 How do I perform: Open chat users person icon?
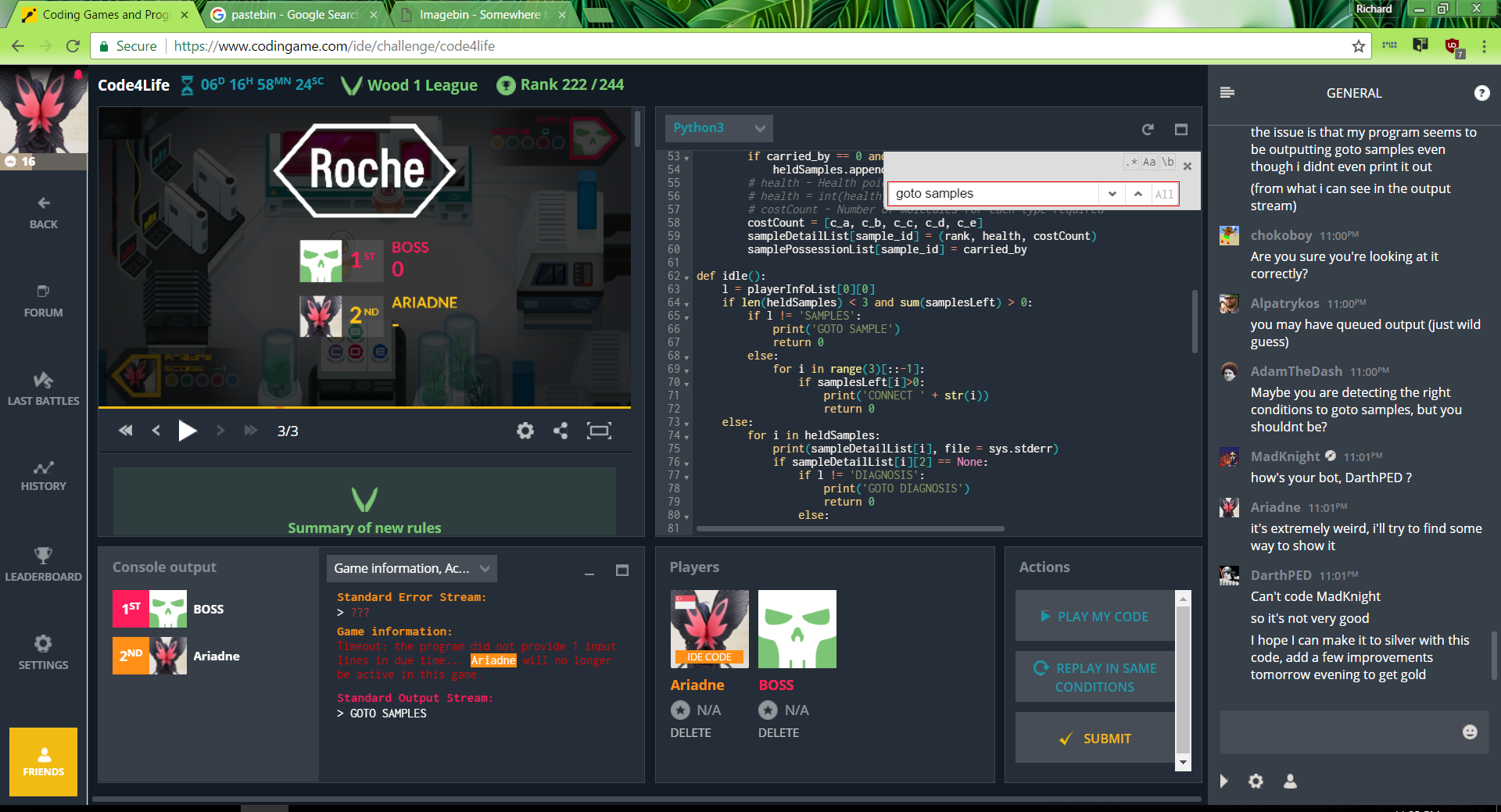1290,781
